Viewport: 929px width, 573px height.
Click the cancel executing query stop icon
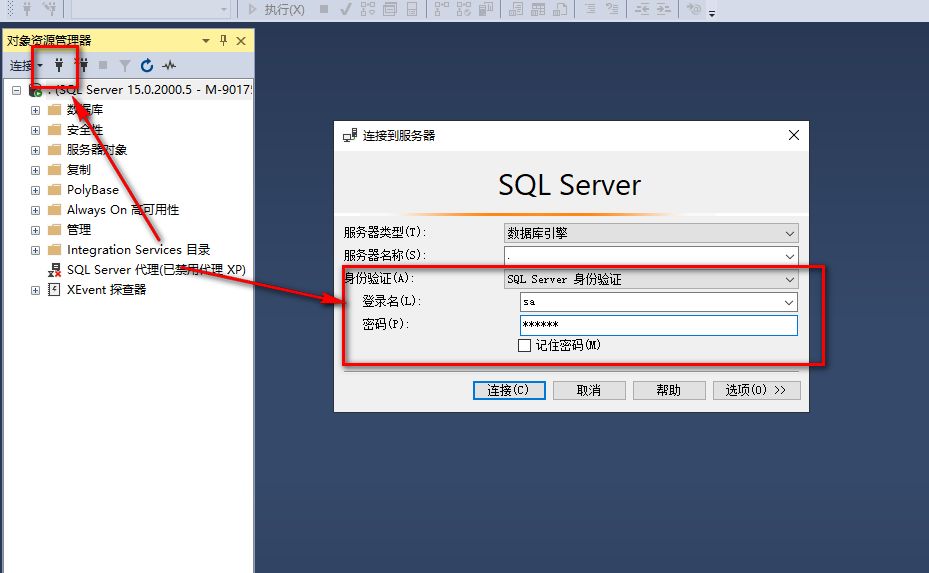pos(323,9)
